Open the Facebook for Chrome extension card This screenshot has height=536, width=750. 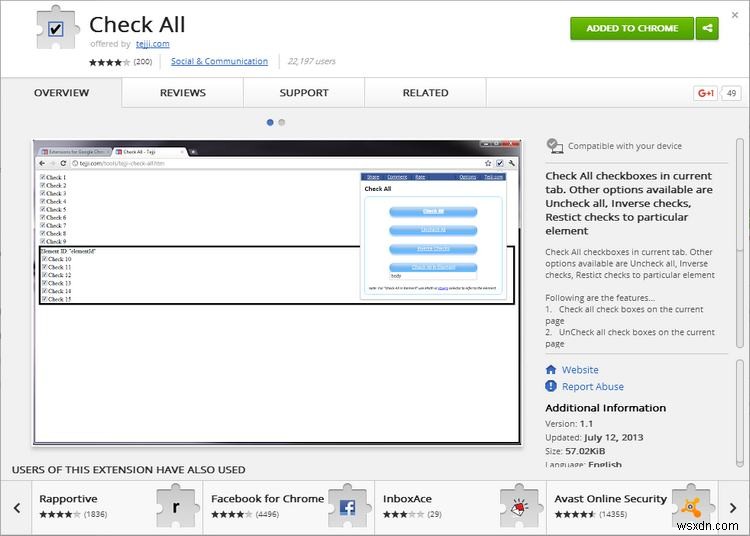coord(289,508)
